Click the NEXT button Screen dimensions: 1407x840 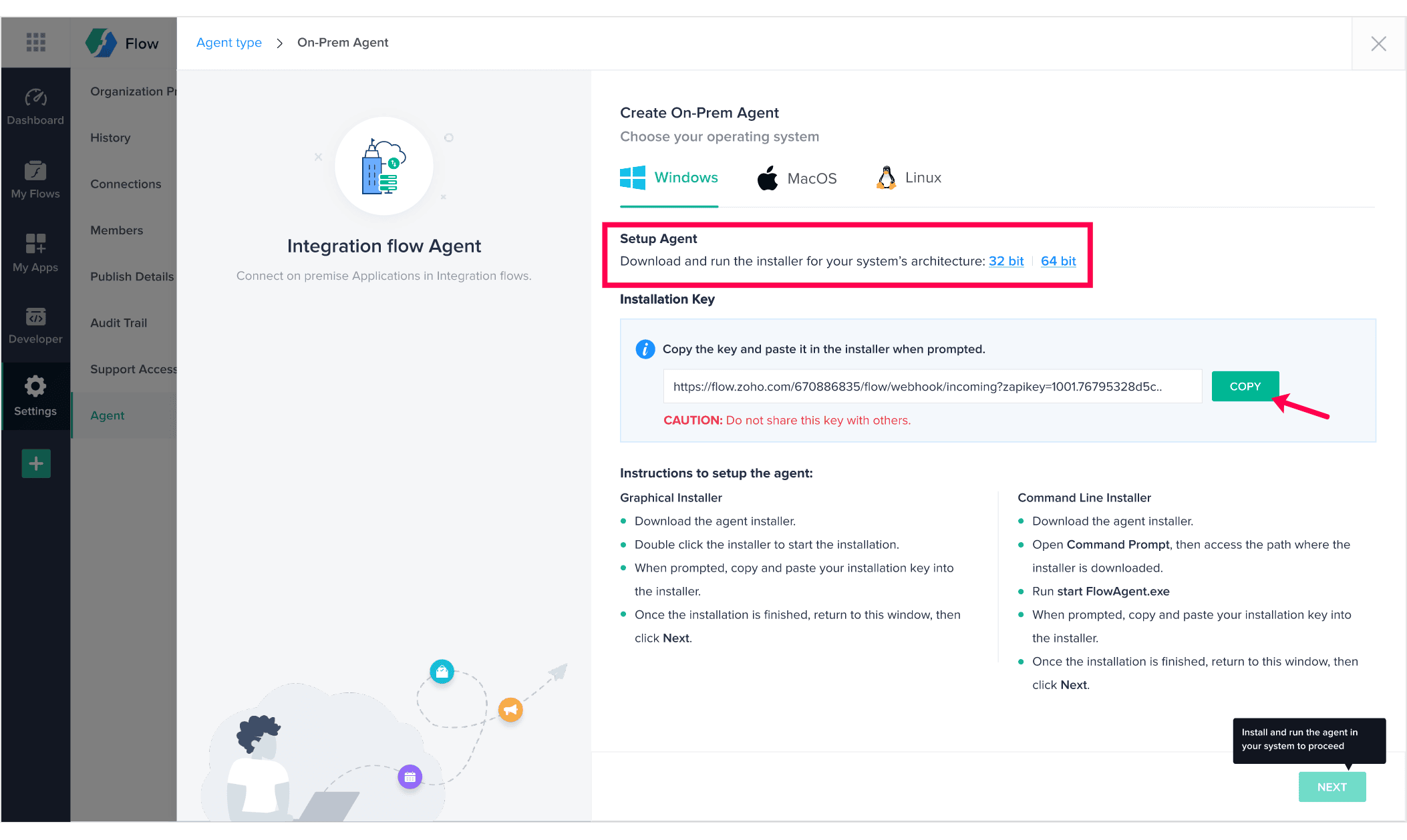click(1332, 787)
